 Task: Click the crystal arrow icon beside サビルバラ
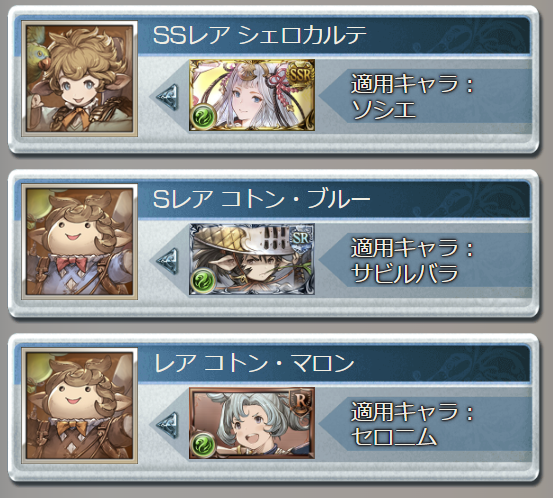point(168,261)
